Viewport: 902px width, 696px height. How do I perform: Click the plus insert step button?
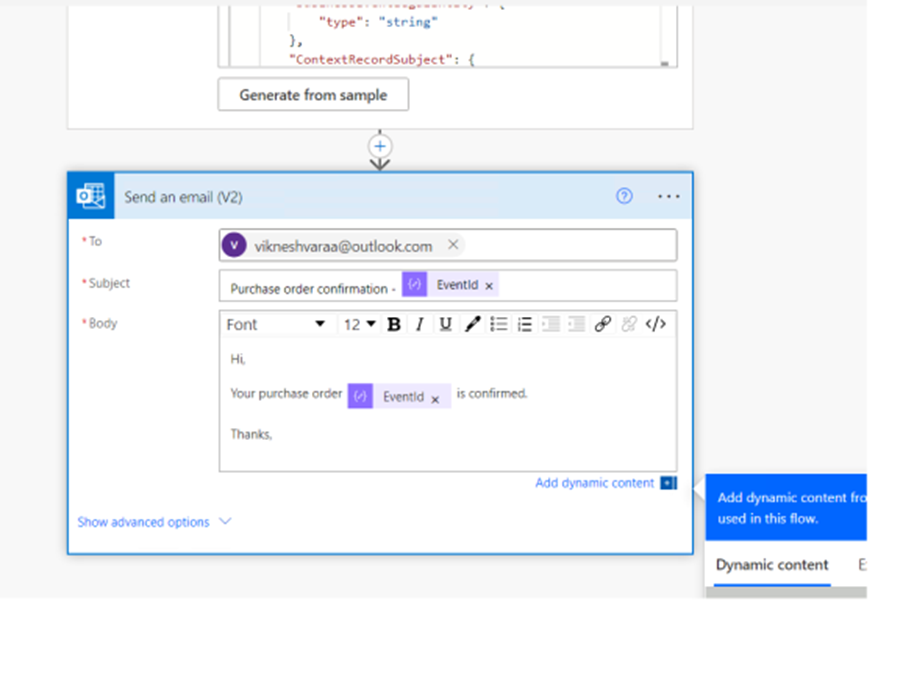380,147
